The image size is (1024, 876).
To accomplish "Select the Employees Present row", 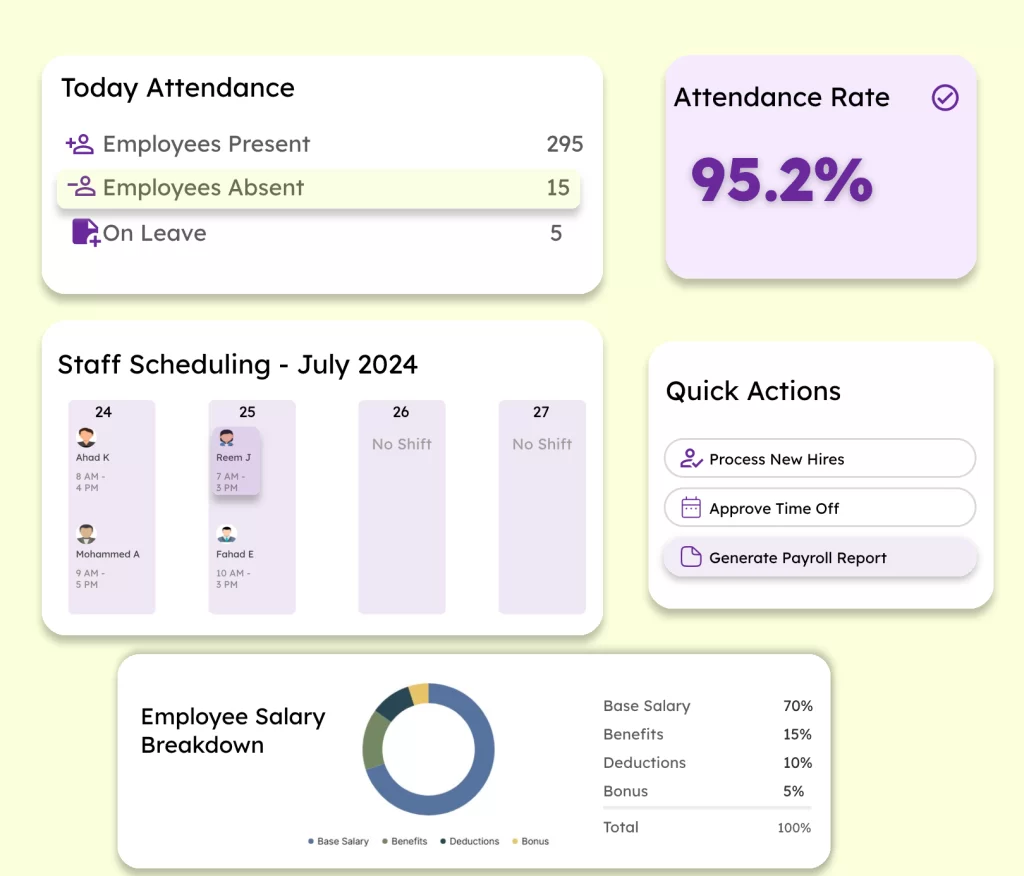I will click(324, 144).
